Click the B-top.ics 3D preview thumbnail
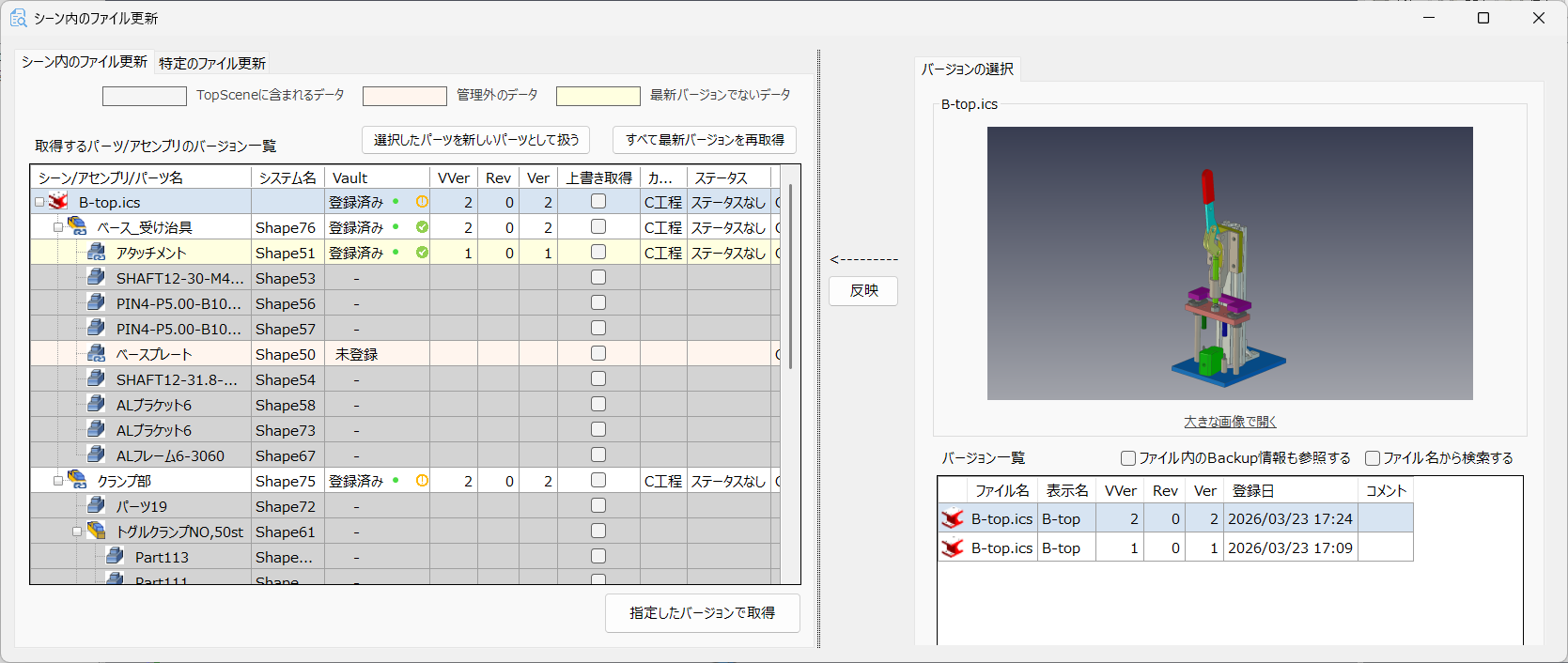Screen dimensions: 1568x663 (1230, 263)
